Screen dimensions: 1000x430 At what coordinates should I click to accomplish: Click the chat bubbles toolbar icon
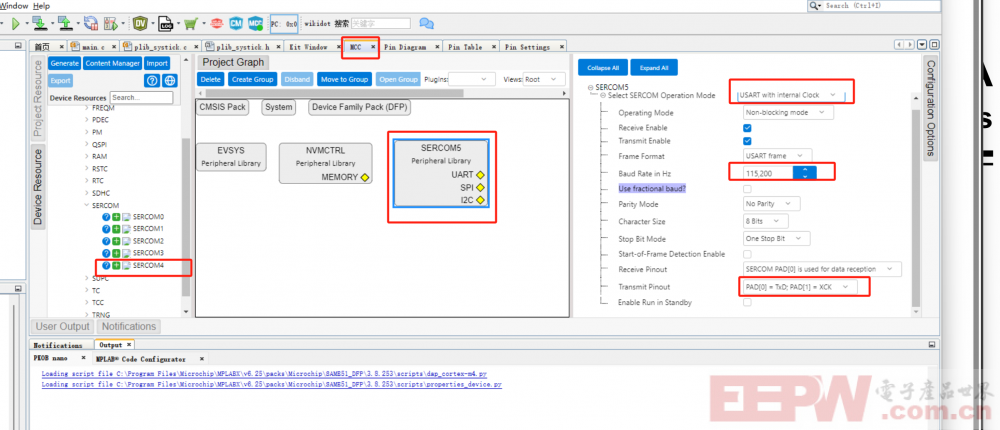coord(426,24)
